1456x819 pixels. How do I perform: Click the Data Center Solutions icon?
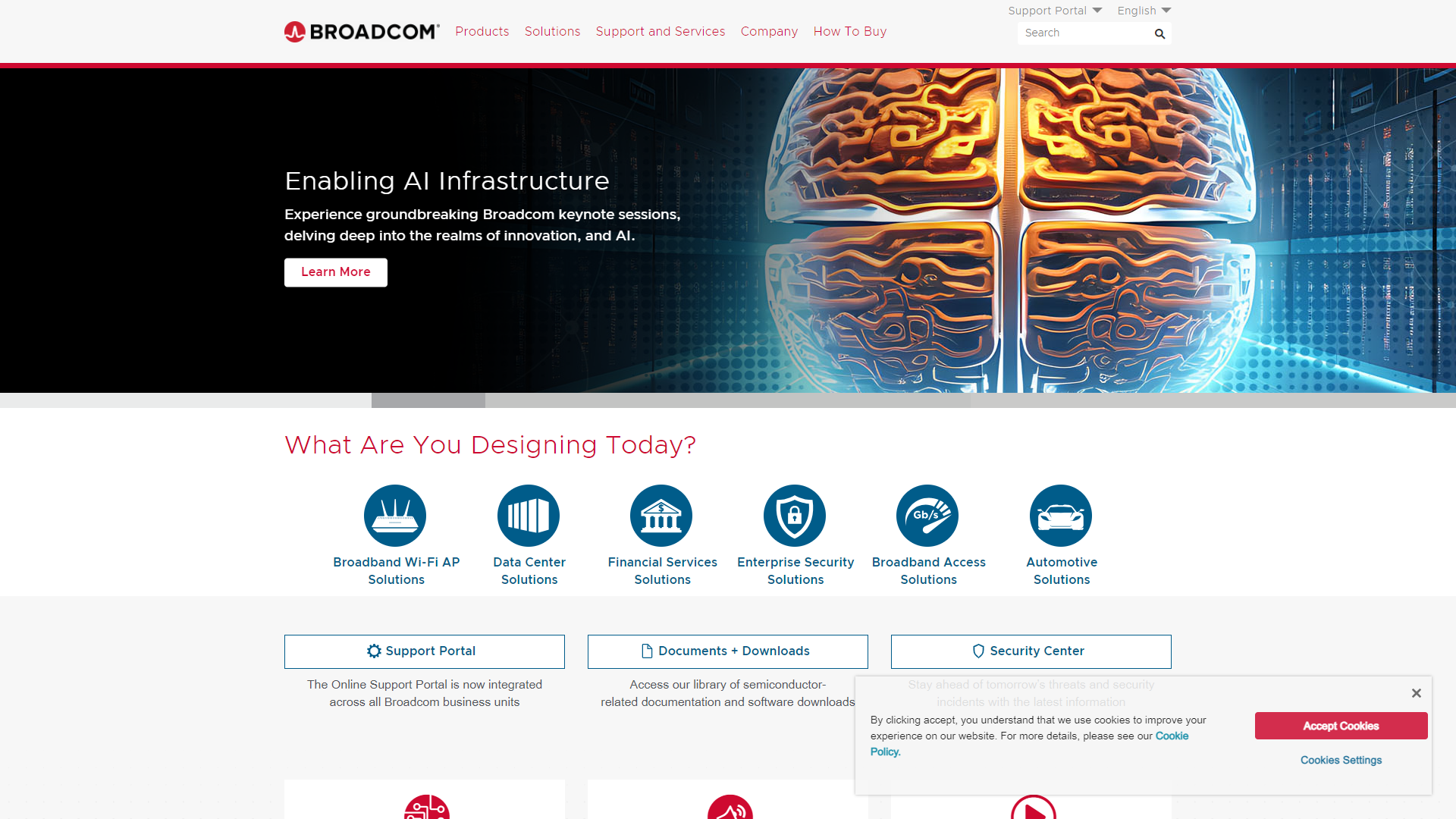coord(528,515)
